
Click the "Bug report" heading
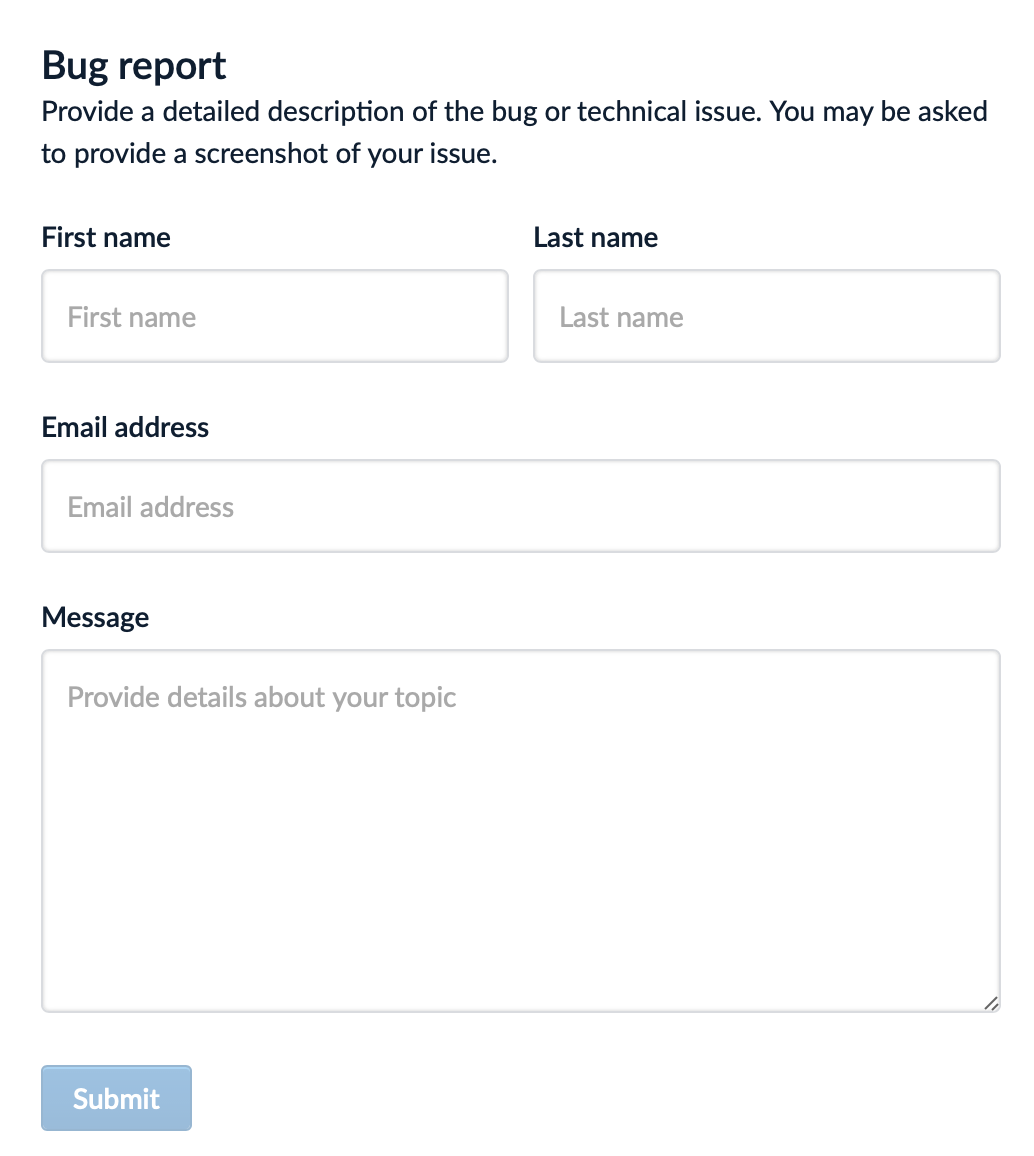134,66
